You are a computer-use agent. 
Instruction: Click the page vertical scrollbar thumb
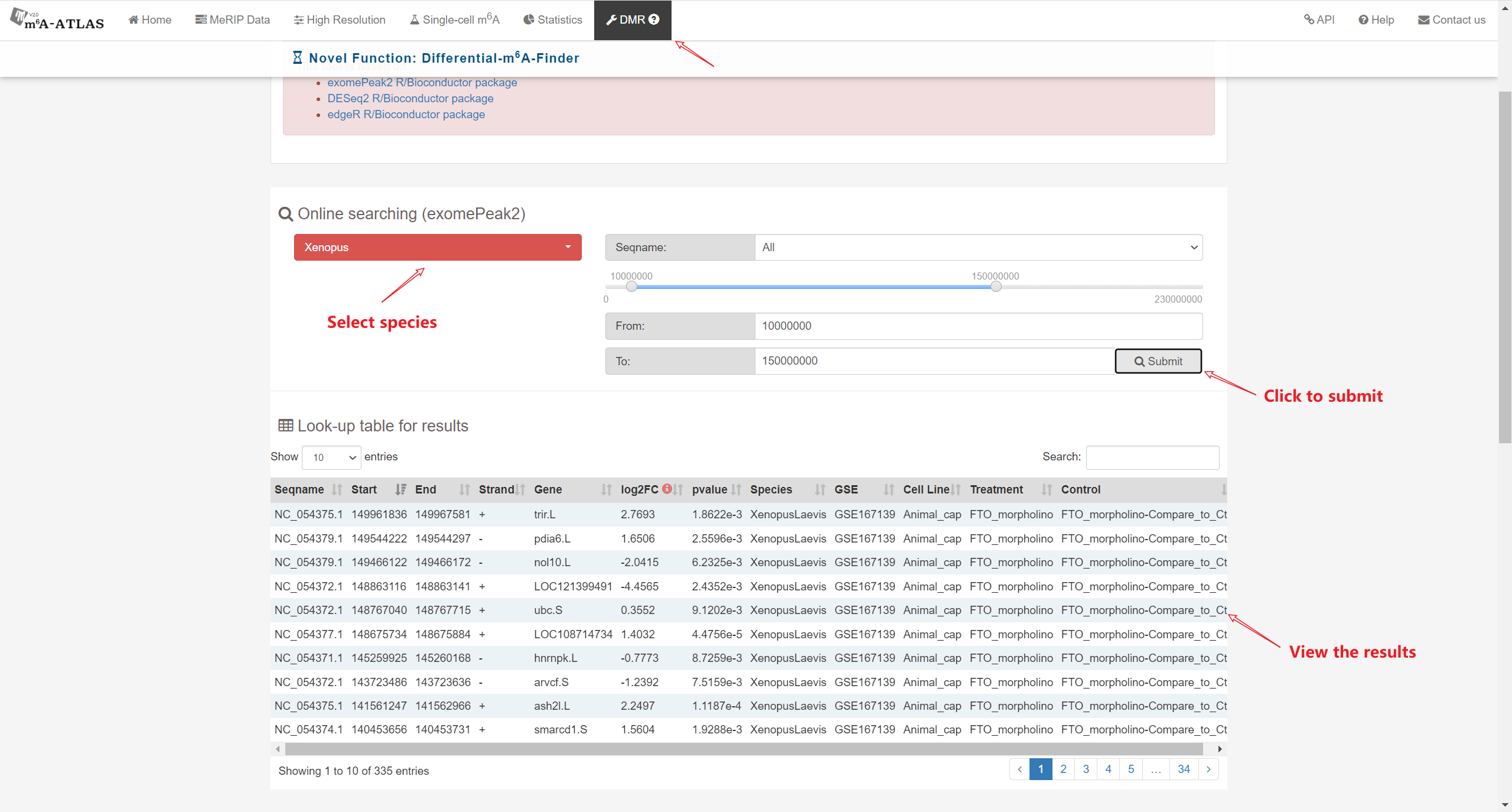point(1505,267)
